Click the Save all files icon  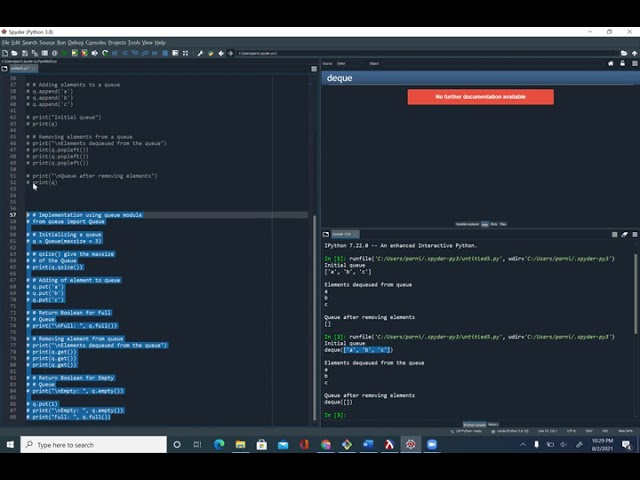tap(35, 53)
